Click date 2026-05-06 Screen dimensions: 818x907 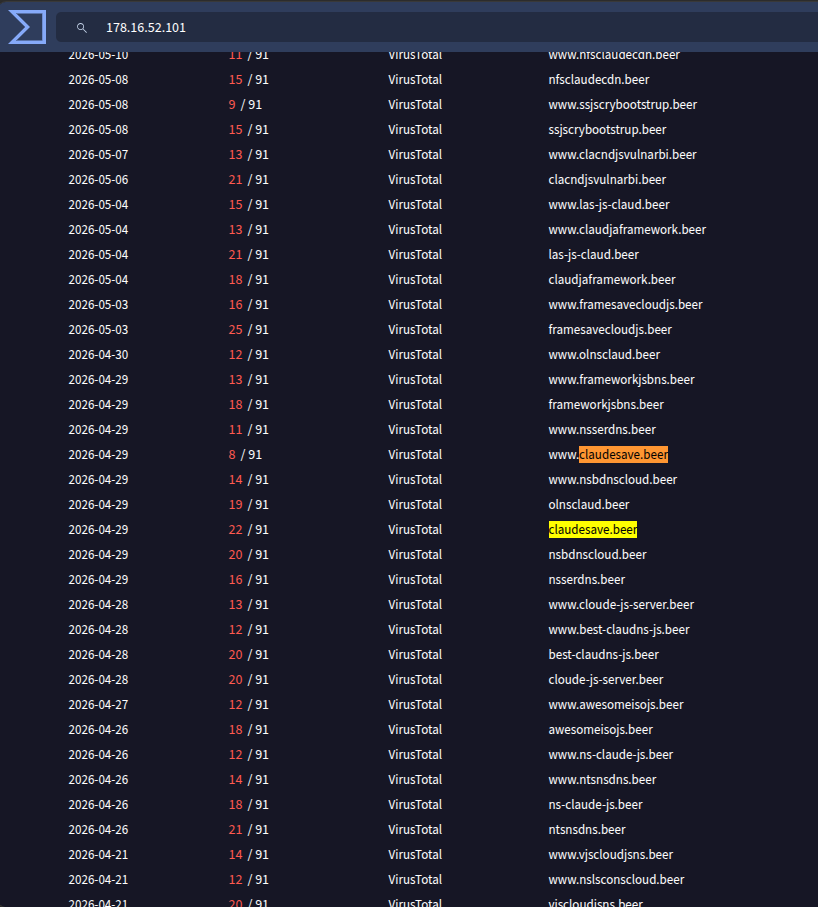[x=98, y=179]
